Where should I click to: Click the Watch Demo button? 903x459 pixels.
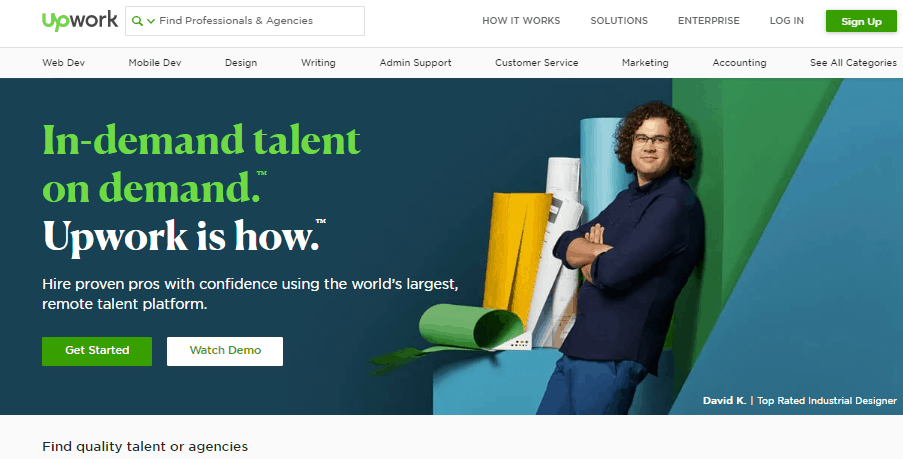click(x=225, y=351)
